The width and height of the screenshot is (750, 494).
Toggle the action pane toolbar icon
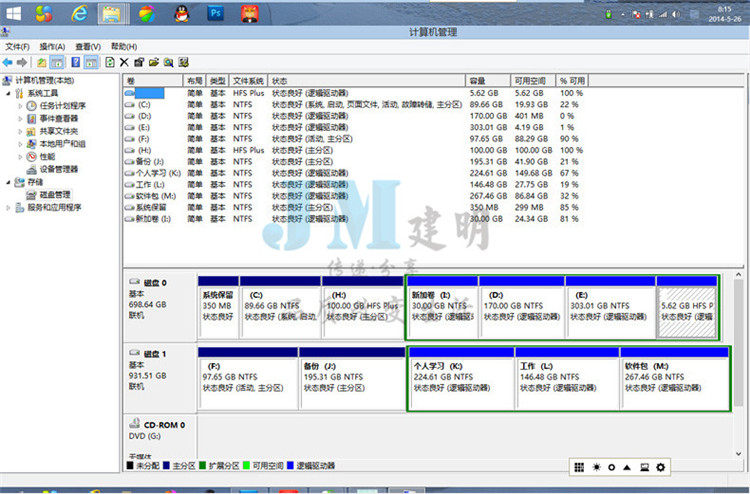pyautogui.click(x=91, y=62)
